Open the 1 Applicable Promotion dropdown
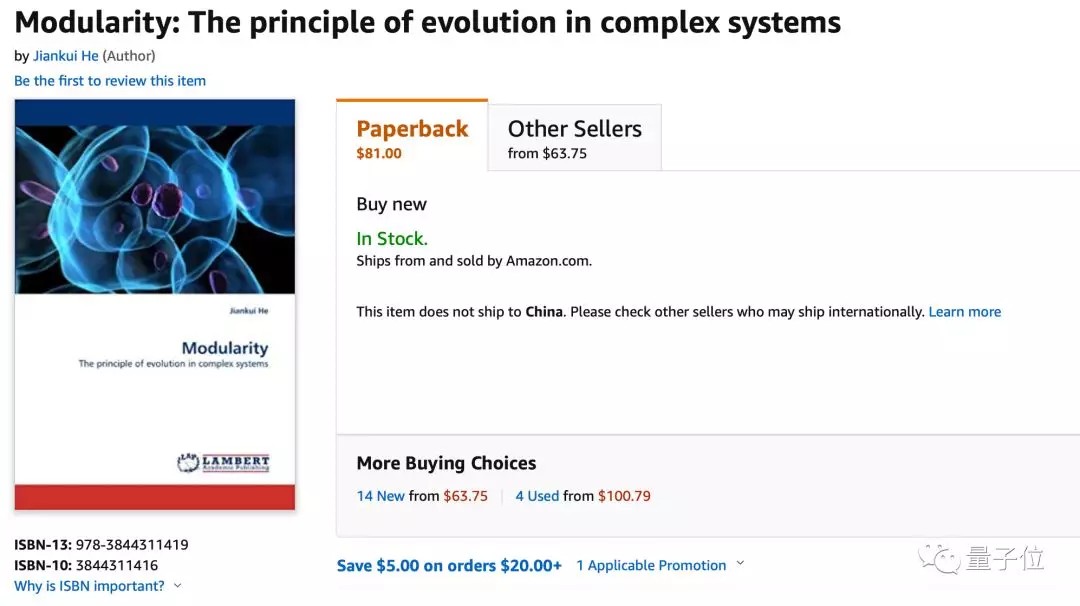 (651, 565)
